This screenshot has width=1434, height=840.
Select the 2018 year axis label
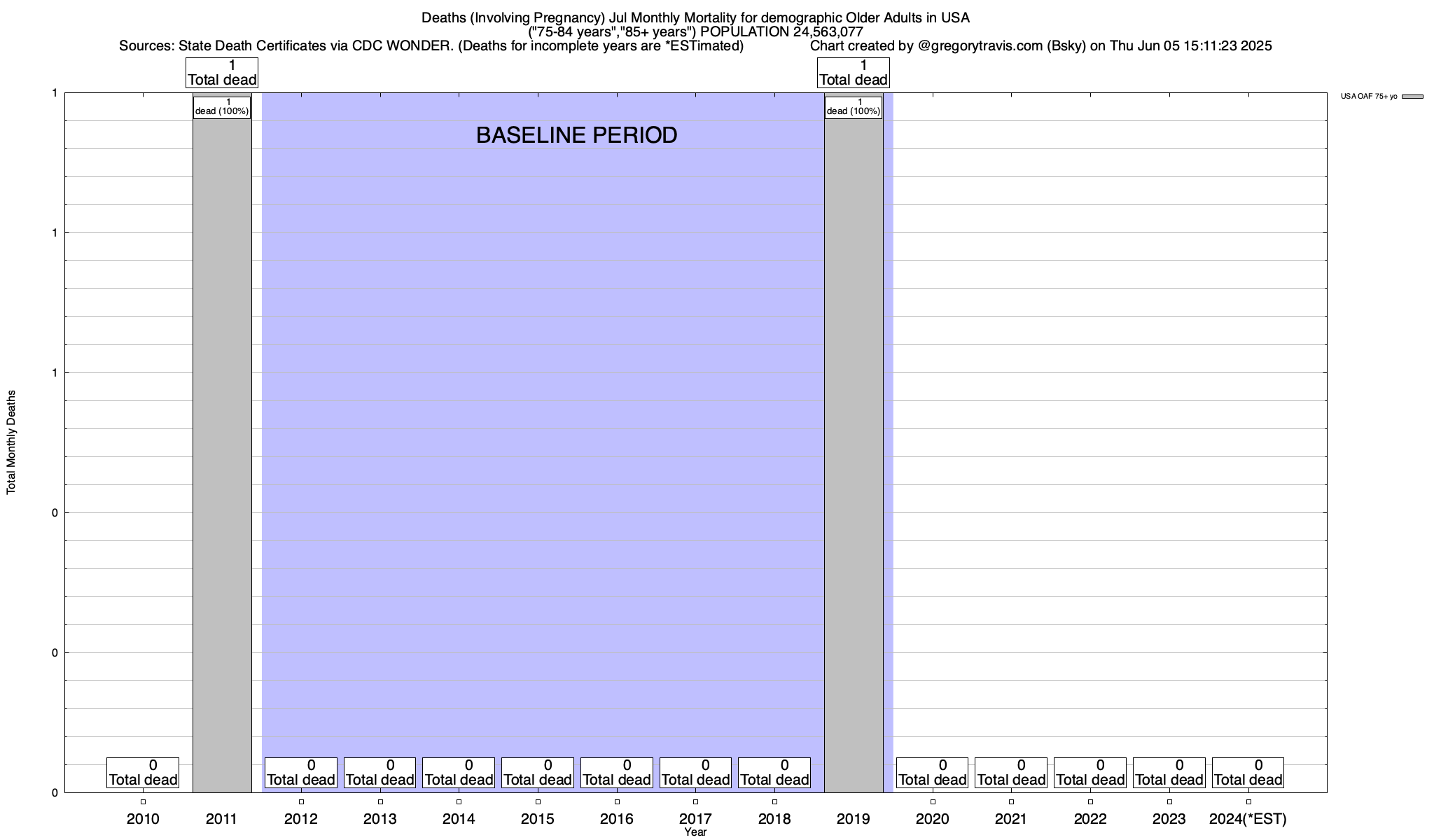tap(774, 819)
